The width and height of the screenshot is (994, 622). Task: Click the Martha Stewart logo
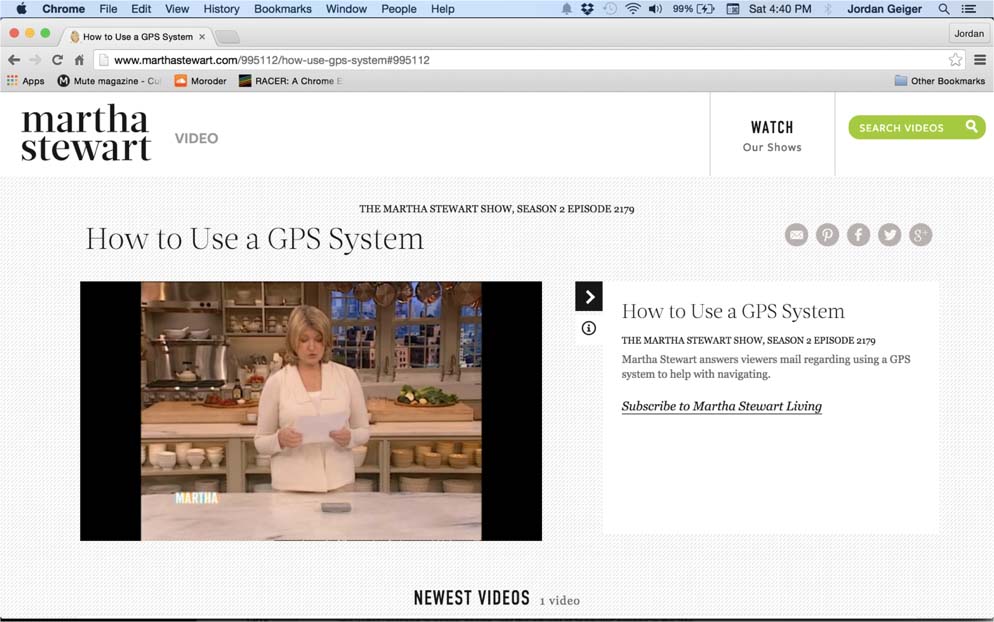click(86, 133)
